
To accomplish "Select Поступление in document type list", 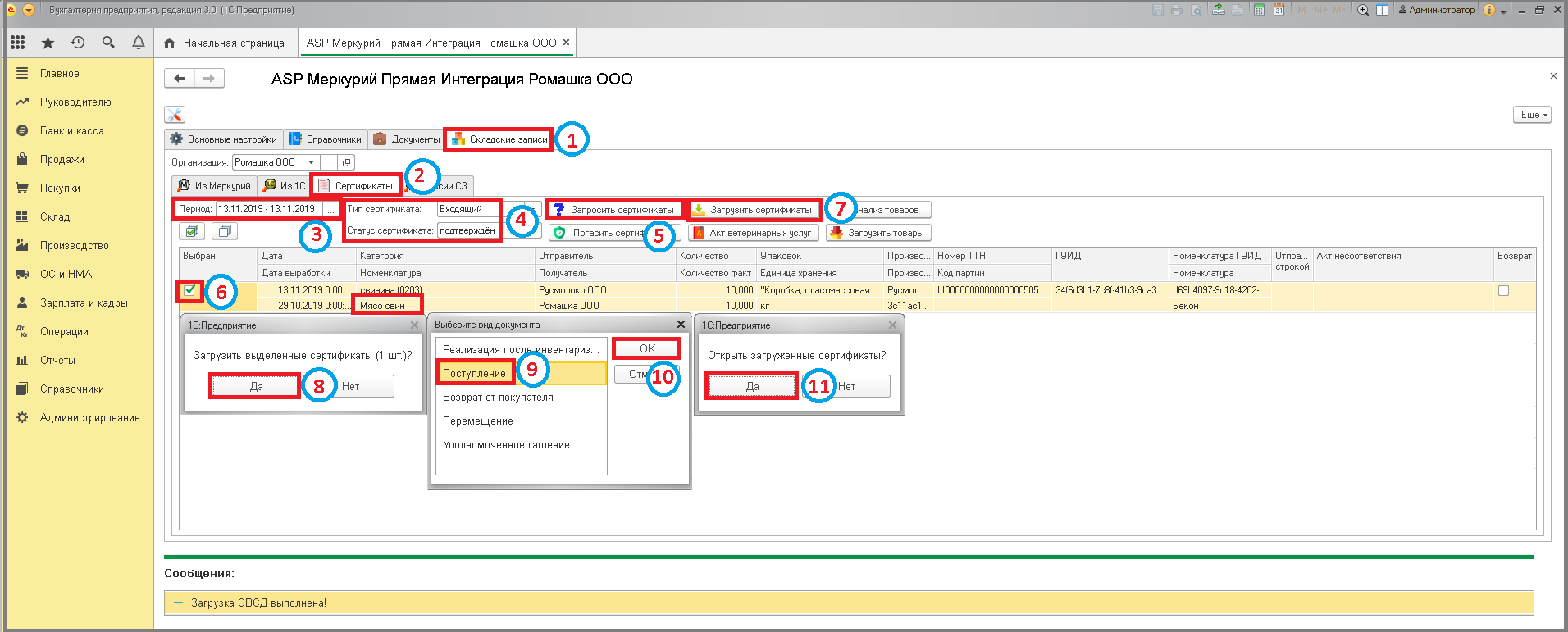I will coord(522,373).
